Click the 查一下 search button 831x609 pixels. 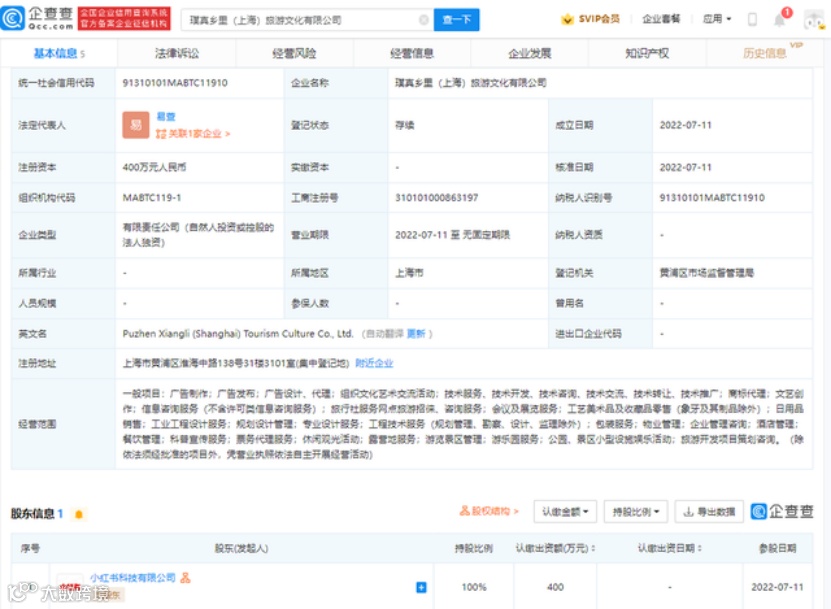(456, 20)
